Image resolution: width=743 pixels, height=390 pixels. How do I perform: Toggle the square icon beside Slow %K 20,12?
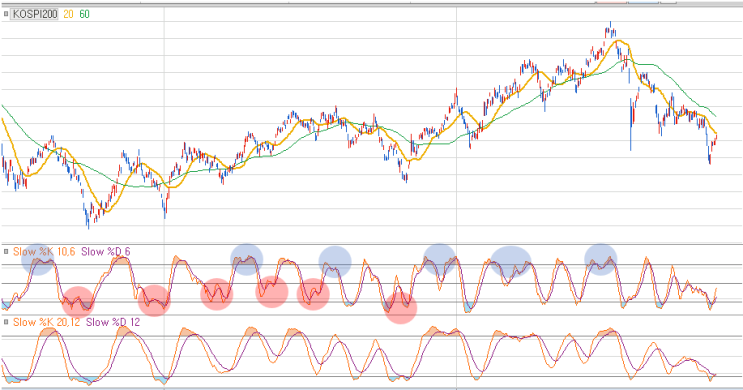(6, 322)
